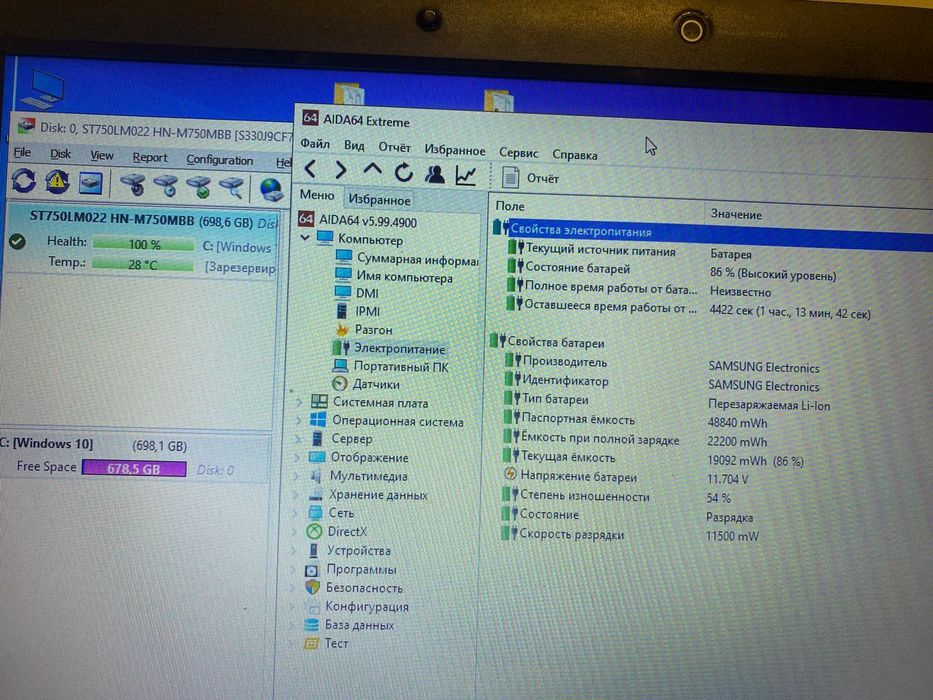Expand the Хранение данных tree node
This screenshot has width=933, height=700.
coord(296,494)
